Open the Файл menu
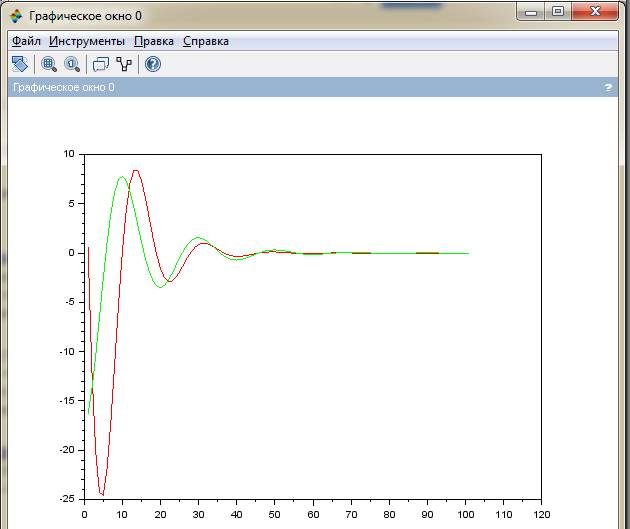The height and width of the screenshot is (529, 630). [26, 41]
